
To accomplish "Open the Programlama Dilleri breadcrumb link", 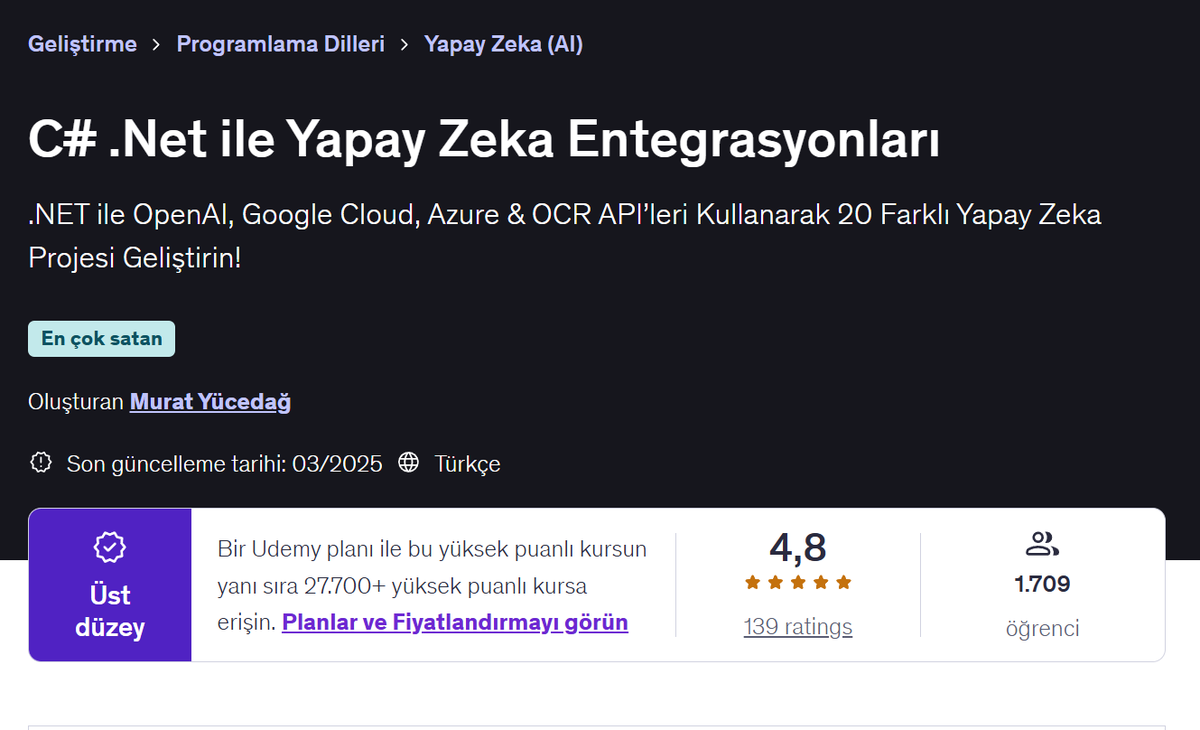I will pos(280,44).
